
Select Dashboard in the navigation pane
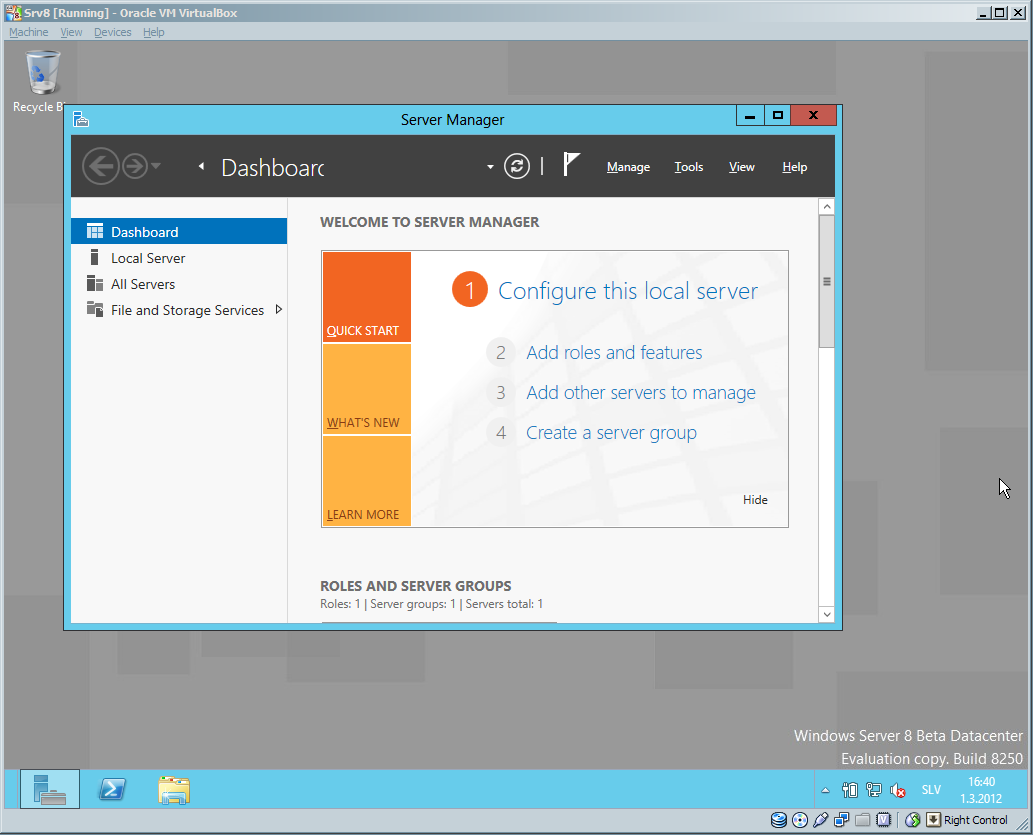[x=179, y=231]
